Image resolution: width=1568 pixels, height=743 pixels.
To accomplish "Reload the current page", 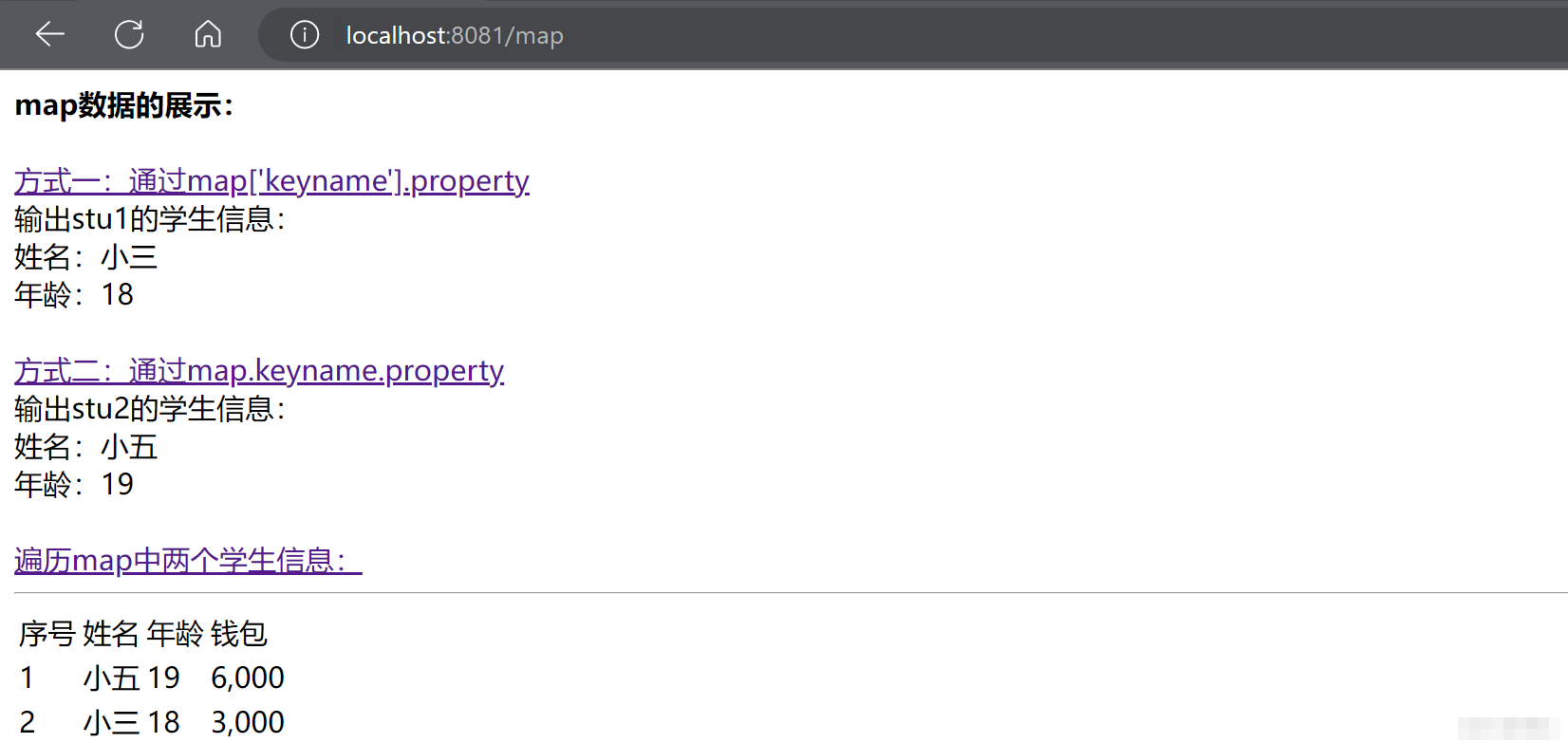I will (x=129, y=35).
